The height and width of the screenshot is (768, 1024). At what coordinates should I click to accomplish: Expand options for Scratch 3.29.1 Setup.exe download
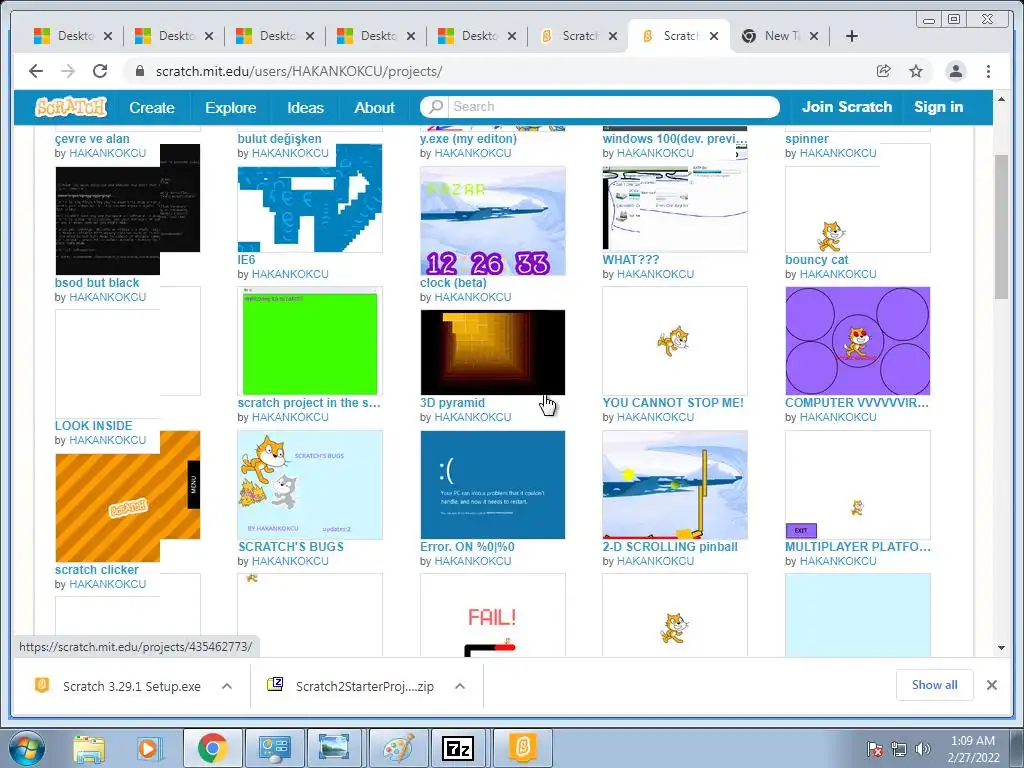click(227, 686)
